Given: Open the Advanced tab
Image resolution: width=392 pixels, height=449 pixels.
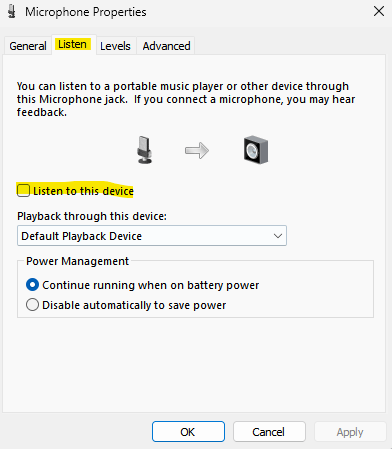Looking at the screenshot, I should [x=166, y=46].
